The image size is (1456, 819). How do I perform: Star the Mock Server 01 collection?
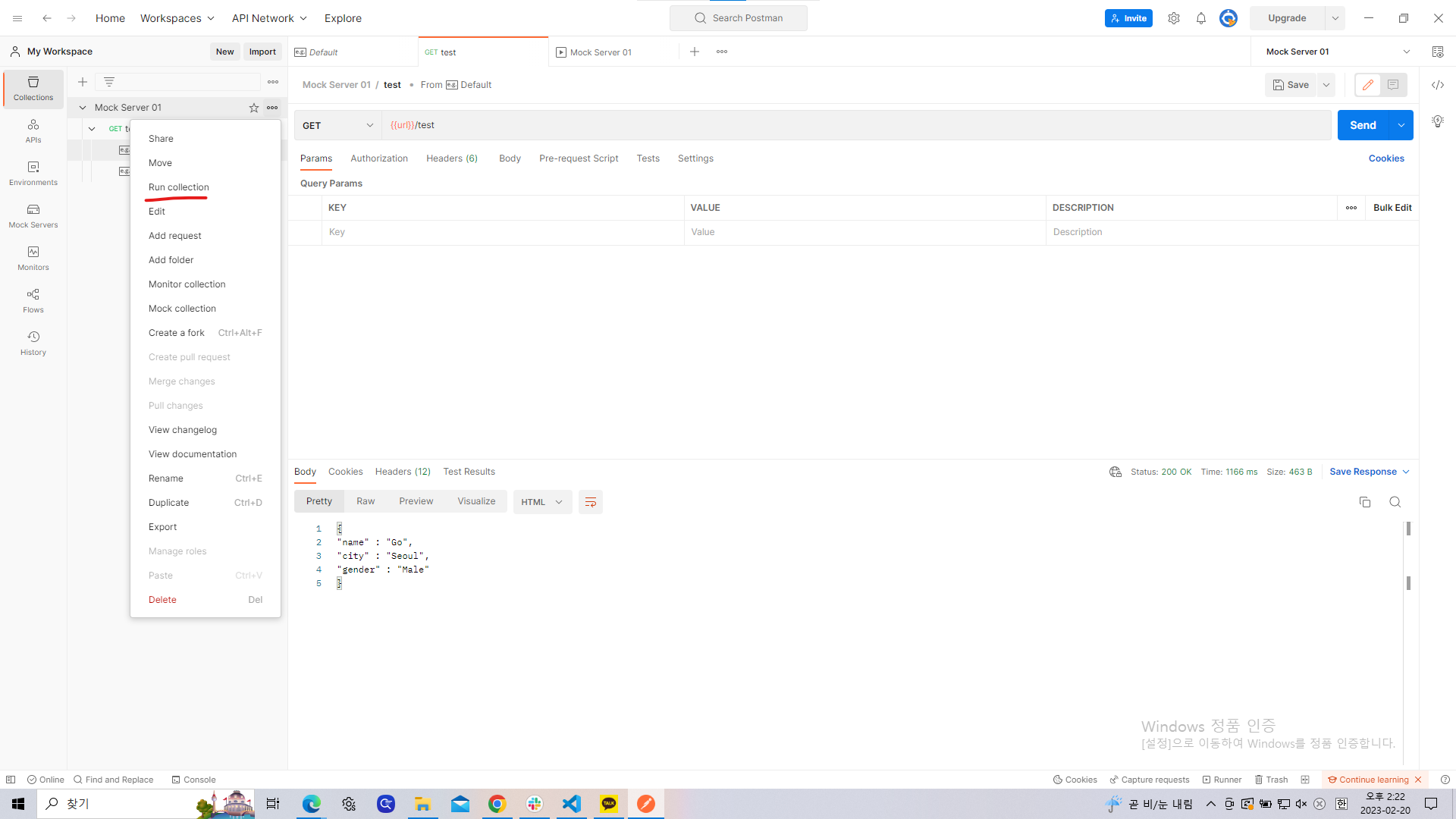point(254,108)
